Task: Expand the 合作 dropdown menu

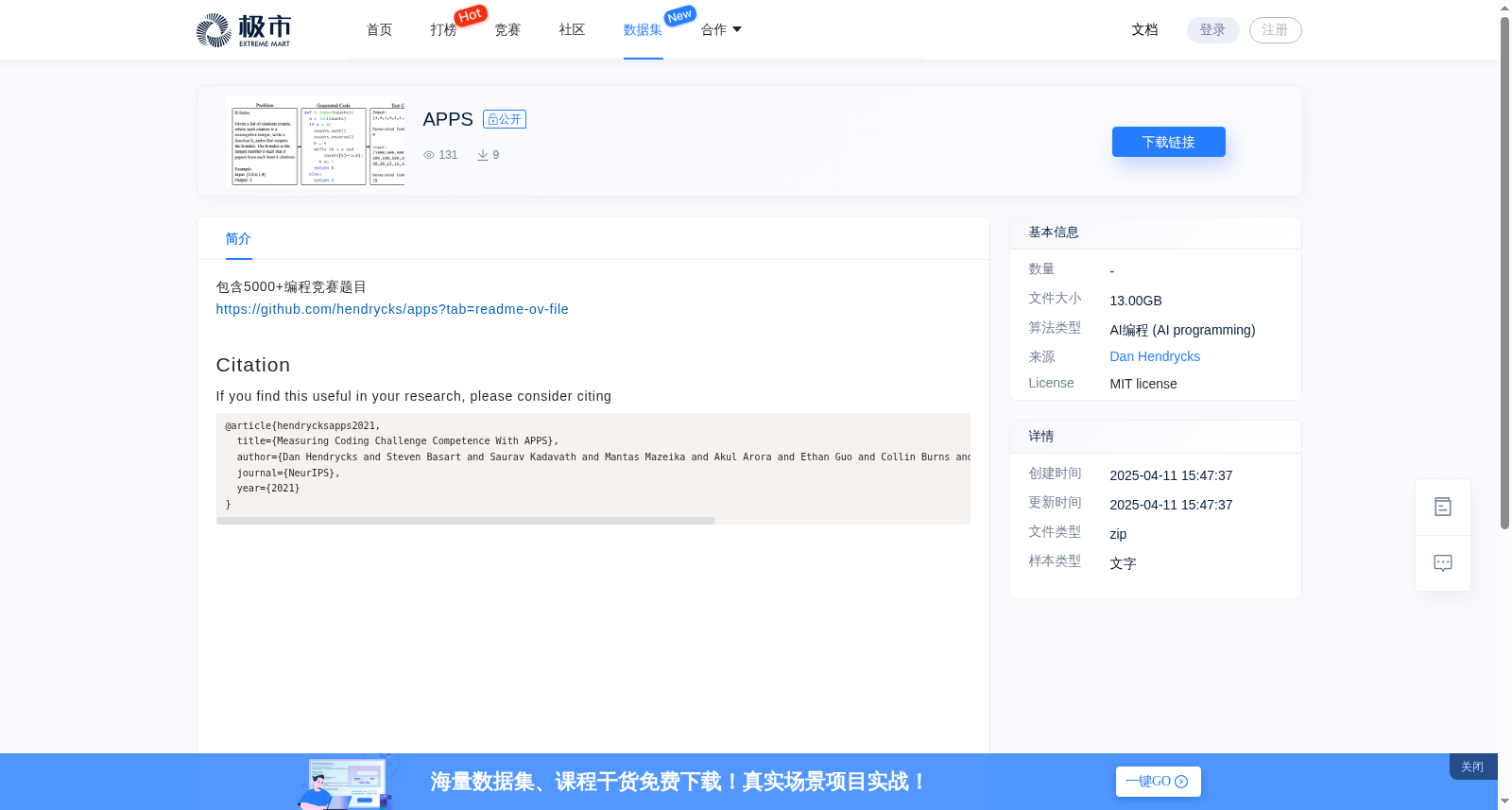Action: point(721,30)
